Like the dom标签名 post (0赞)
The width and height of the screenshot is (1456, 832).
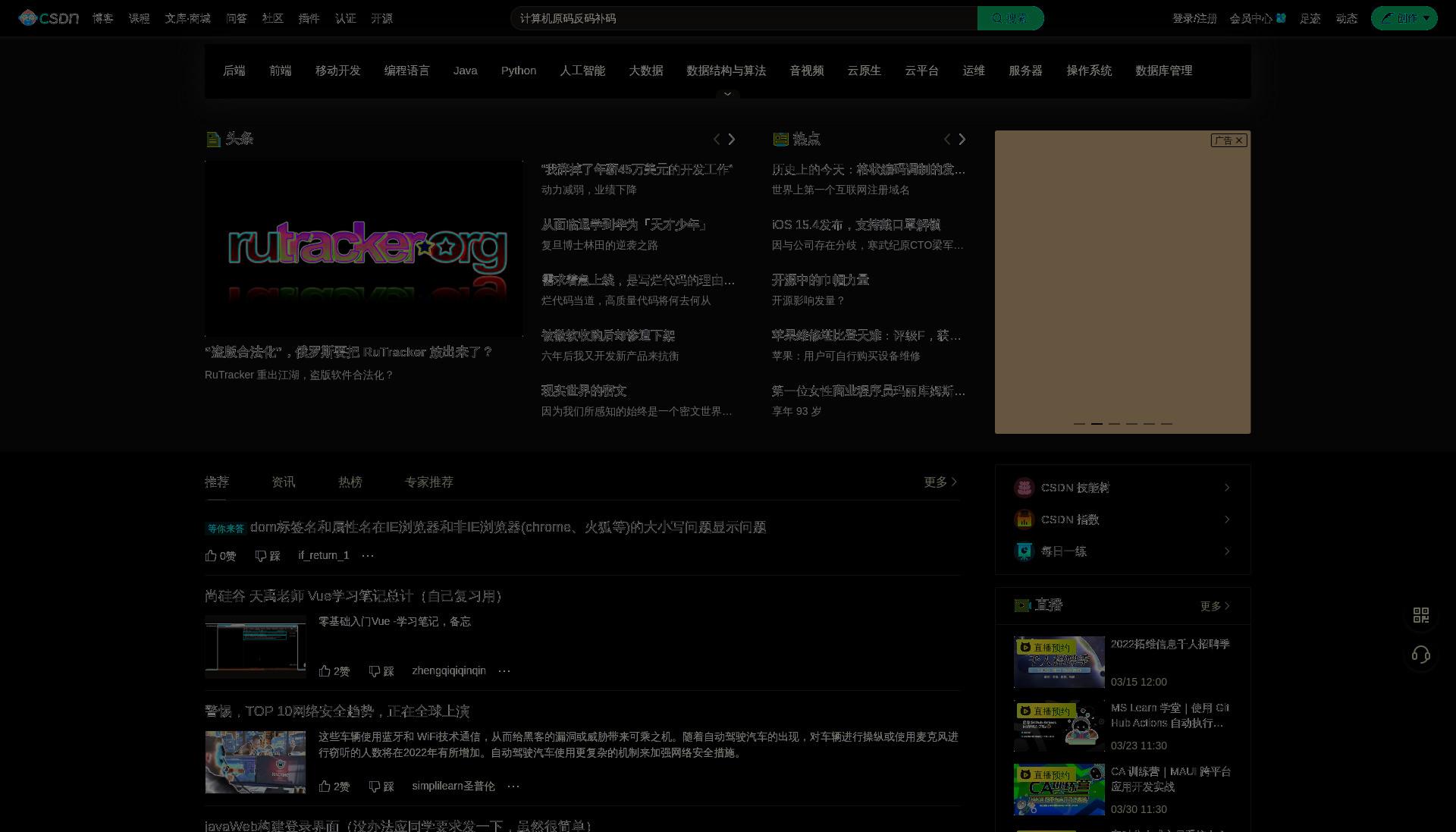(x=221, y=556)
